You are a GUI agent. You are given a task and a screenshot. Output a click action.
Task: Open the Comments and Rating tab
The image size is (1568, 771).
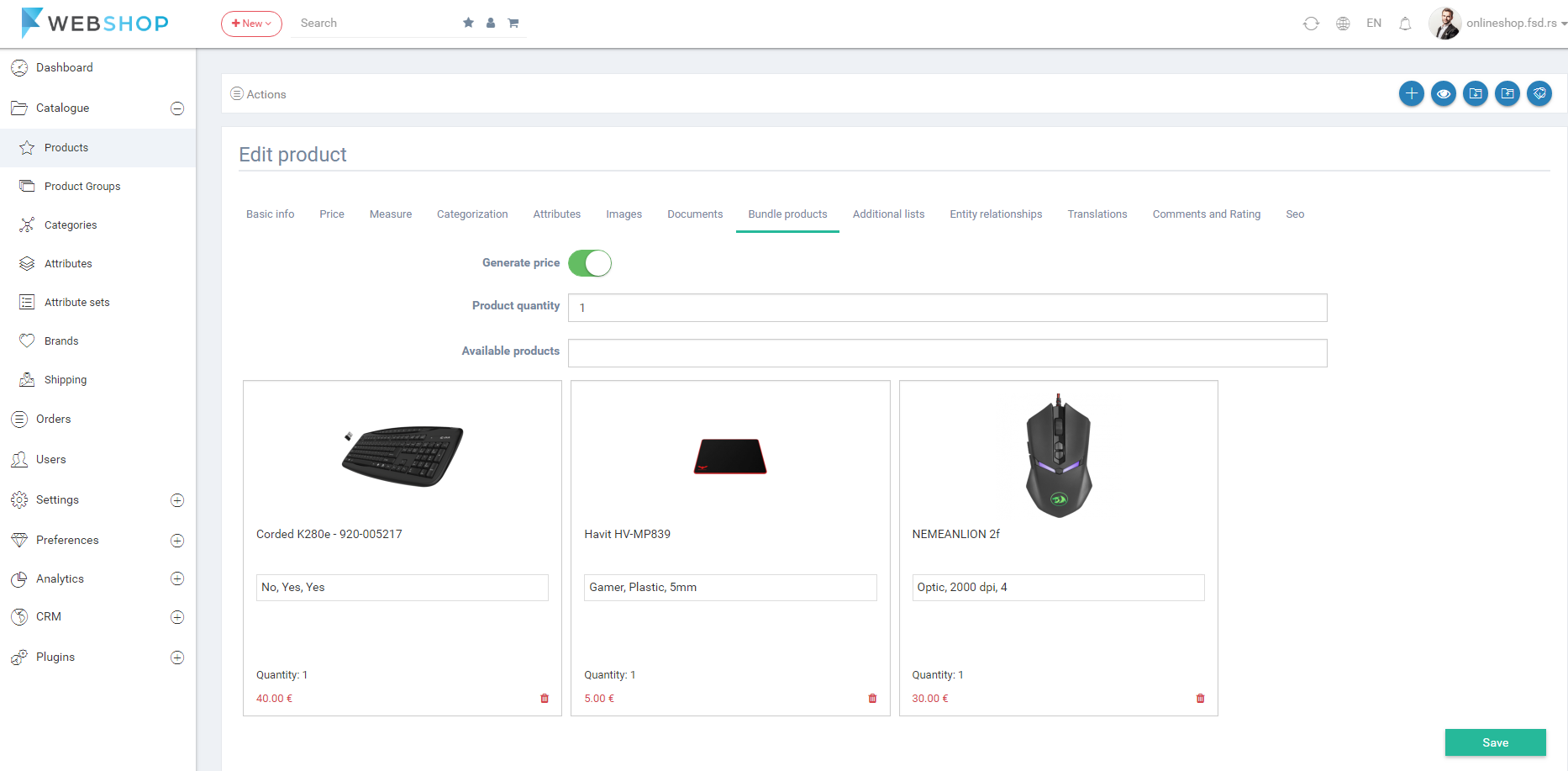click(x=1207, y=214)
